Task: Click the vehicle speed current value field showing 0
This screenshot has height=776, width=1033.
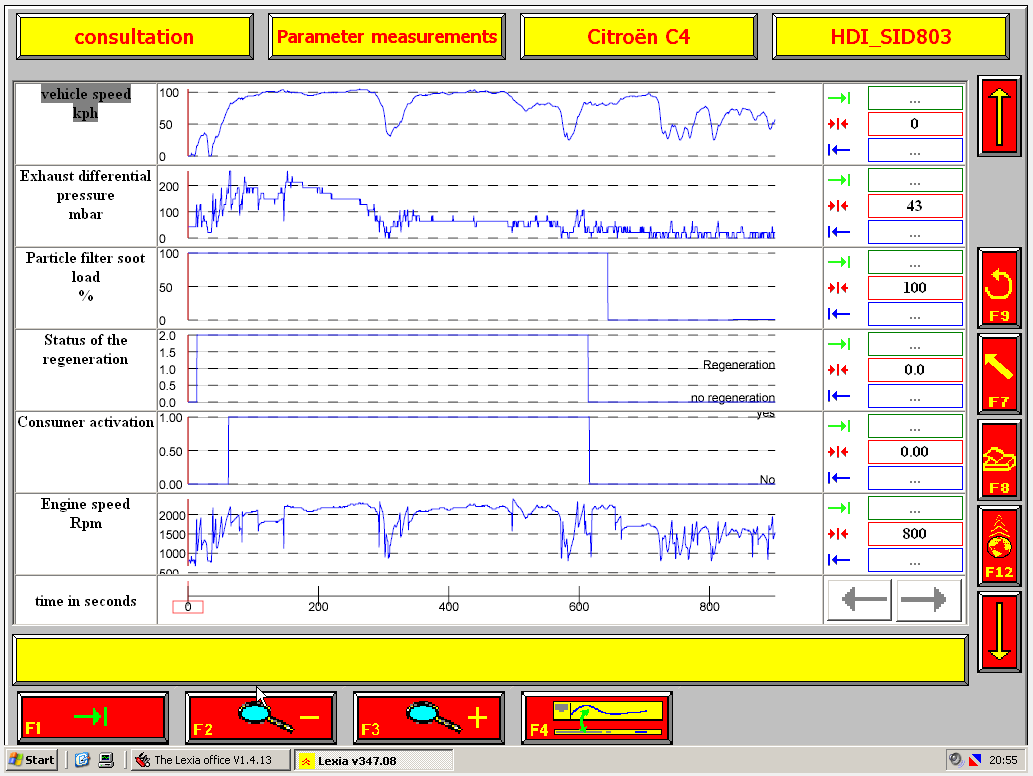Action: 914,124
